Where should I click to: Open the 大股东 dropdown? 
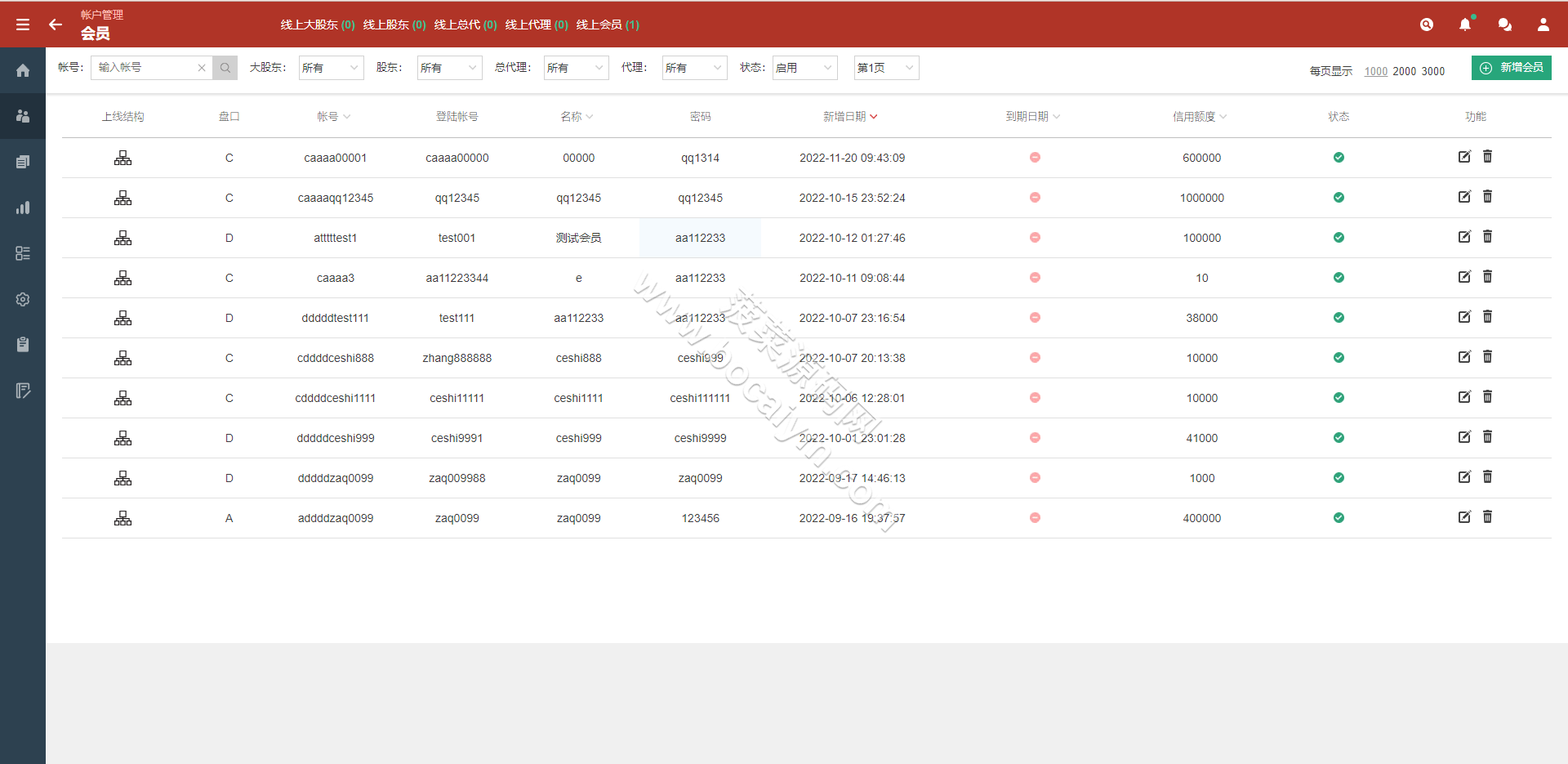point(331,68)
